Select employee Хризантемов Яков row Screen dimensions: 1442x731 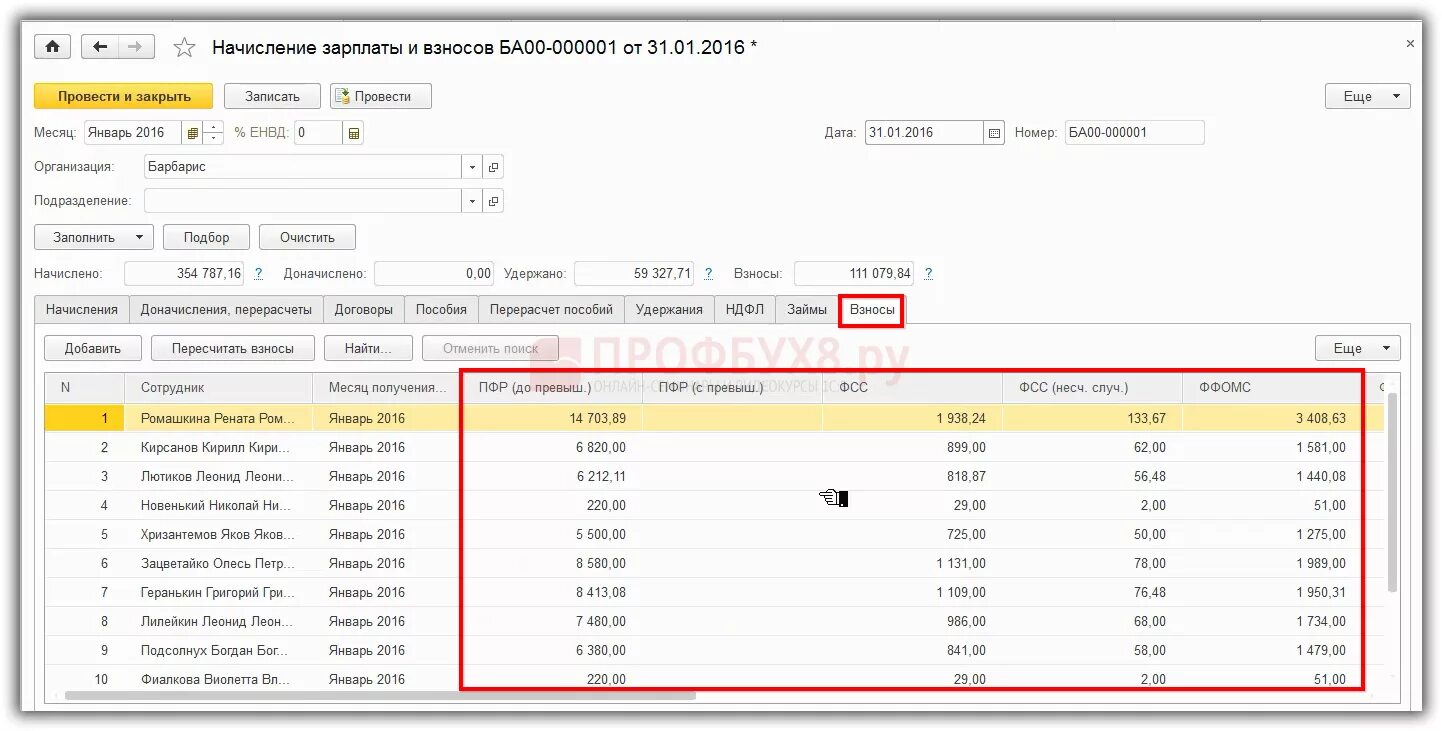(x=714, y=534)
